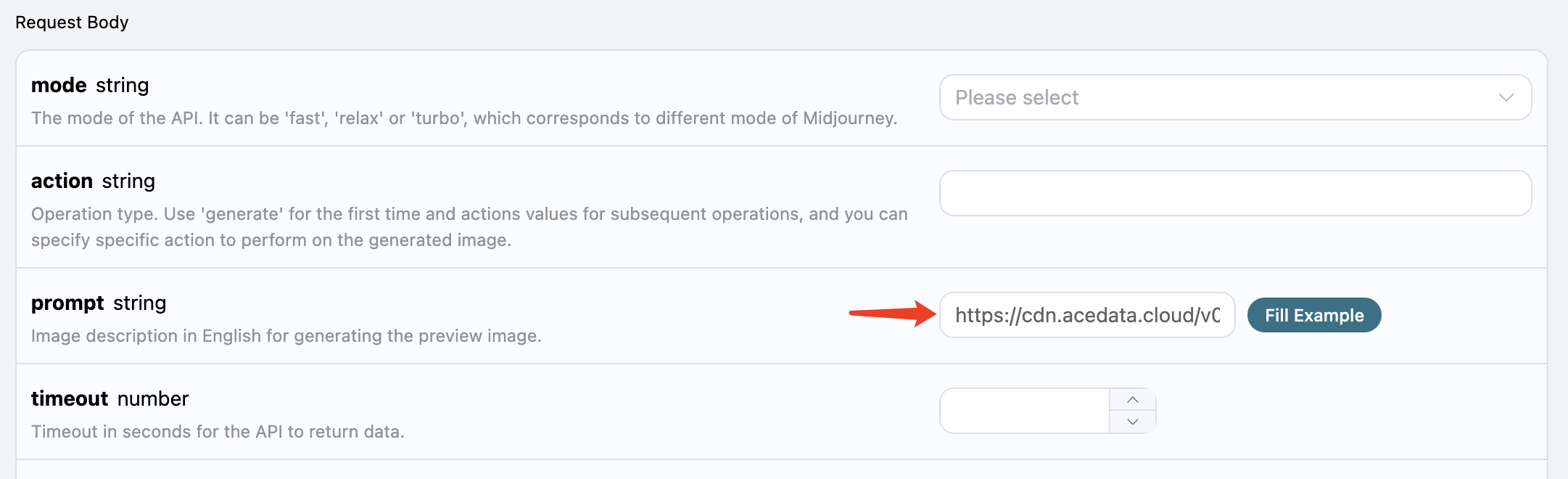Open the mode 'Please select' dropdown

click(x=1235, y=97)
